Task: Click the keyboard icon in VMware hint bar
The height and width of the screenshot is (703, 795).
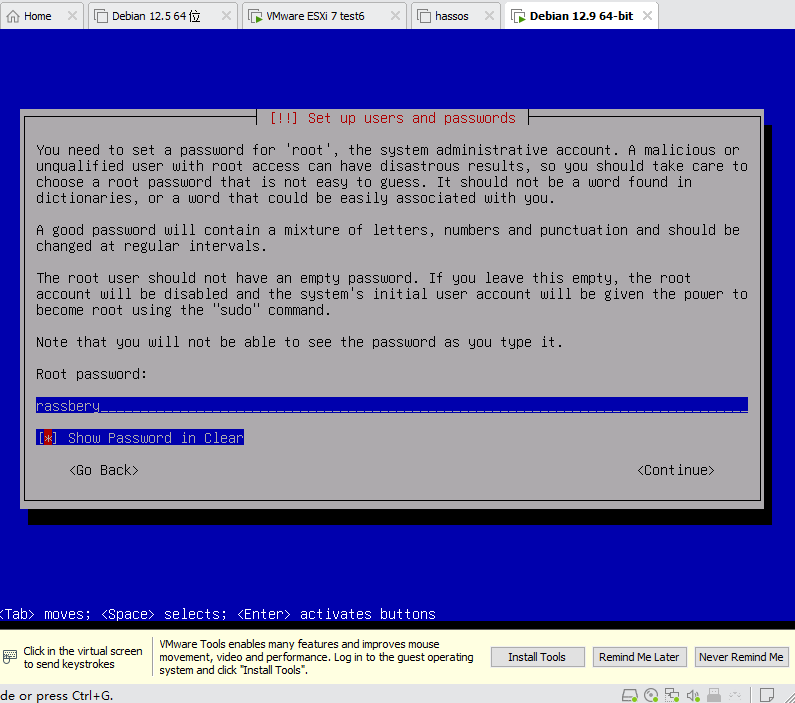Action: tap(10, 657)
